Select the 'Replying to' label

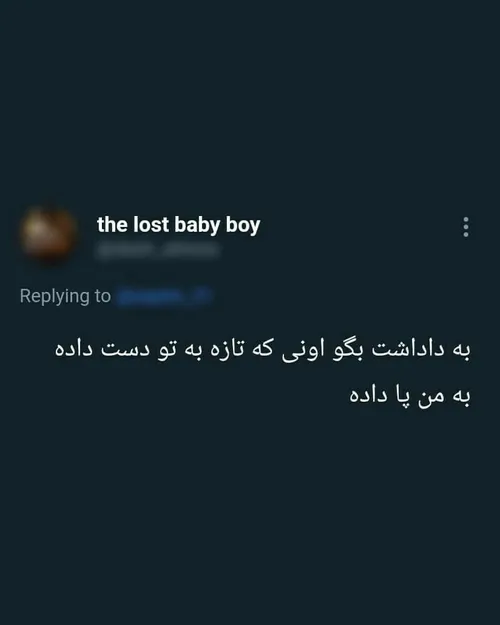65,296
